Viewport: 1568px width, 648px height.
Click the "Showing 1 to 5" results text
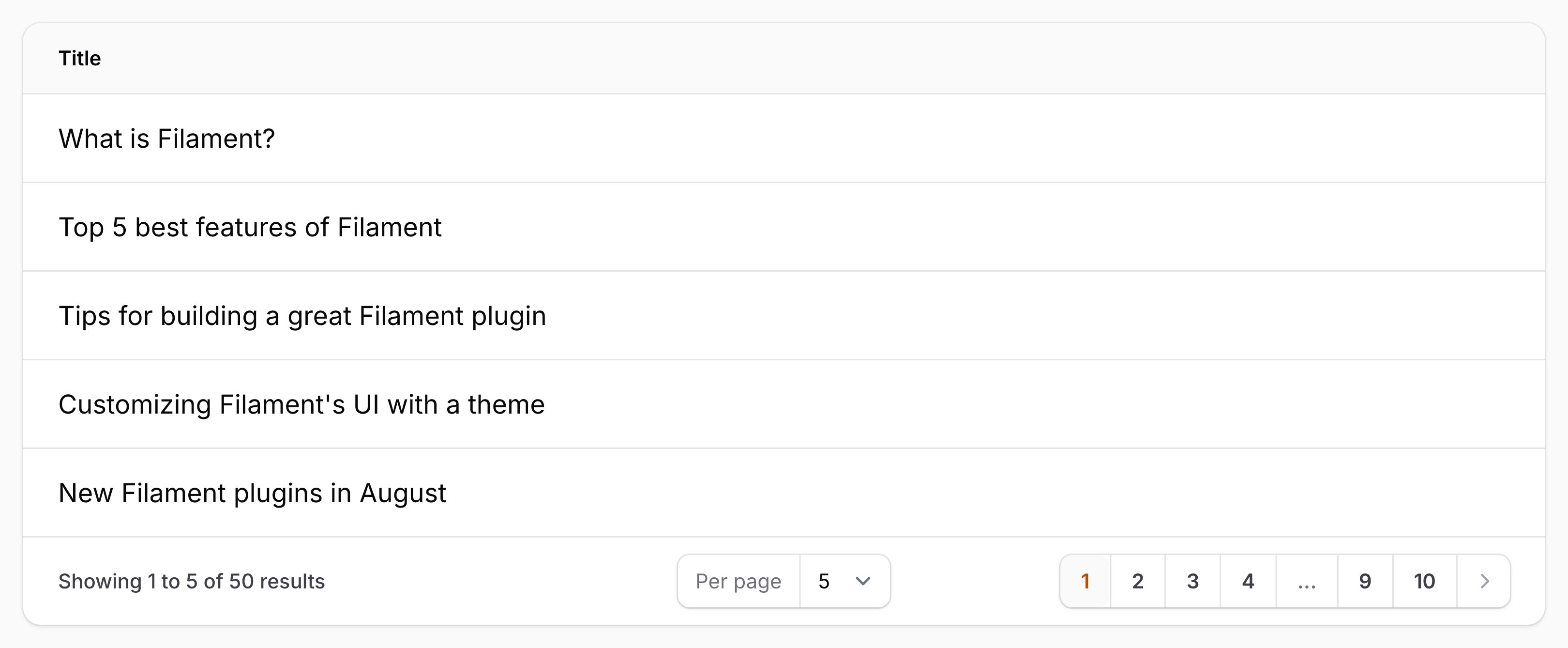(191, 581)
